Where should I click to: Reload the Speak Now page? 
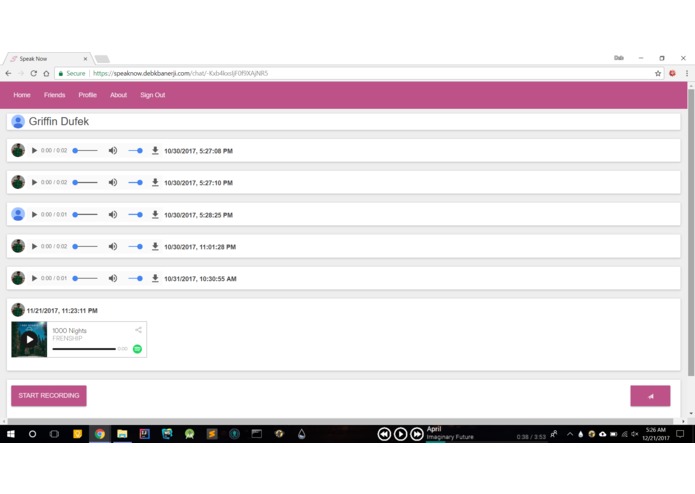33,74
